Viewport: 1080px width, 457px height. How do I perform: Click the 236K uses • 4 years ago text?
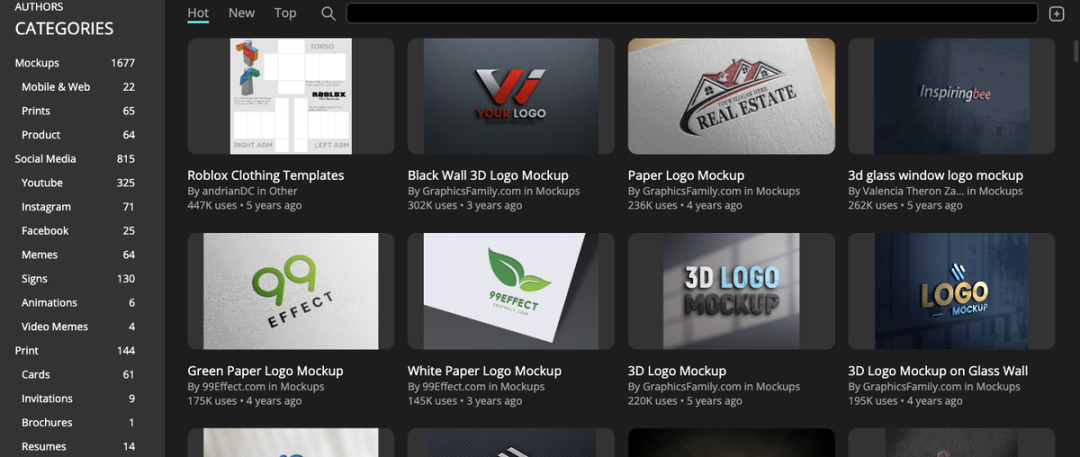[x=685, y=205]
